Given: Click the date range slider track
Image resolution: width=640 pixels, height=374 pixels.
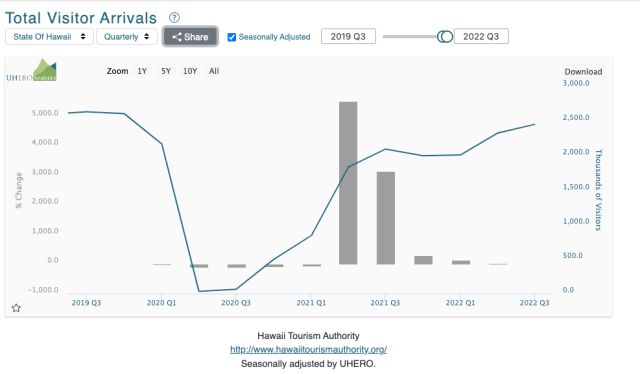Looking at the screenshot, I should (x=409, y=37).
